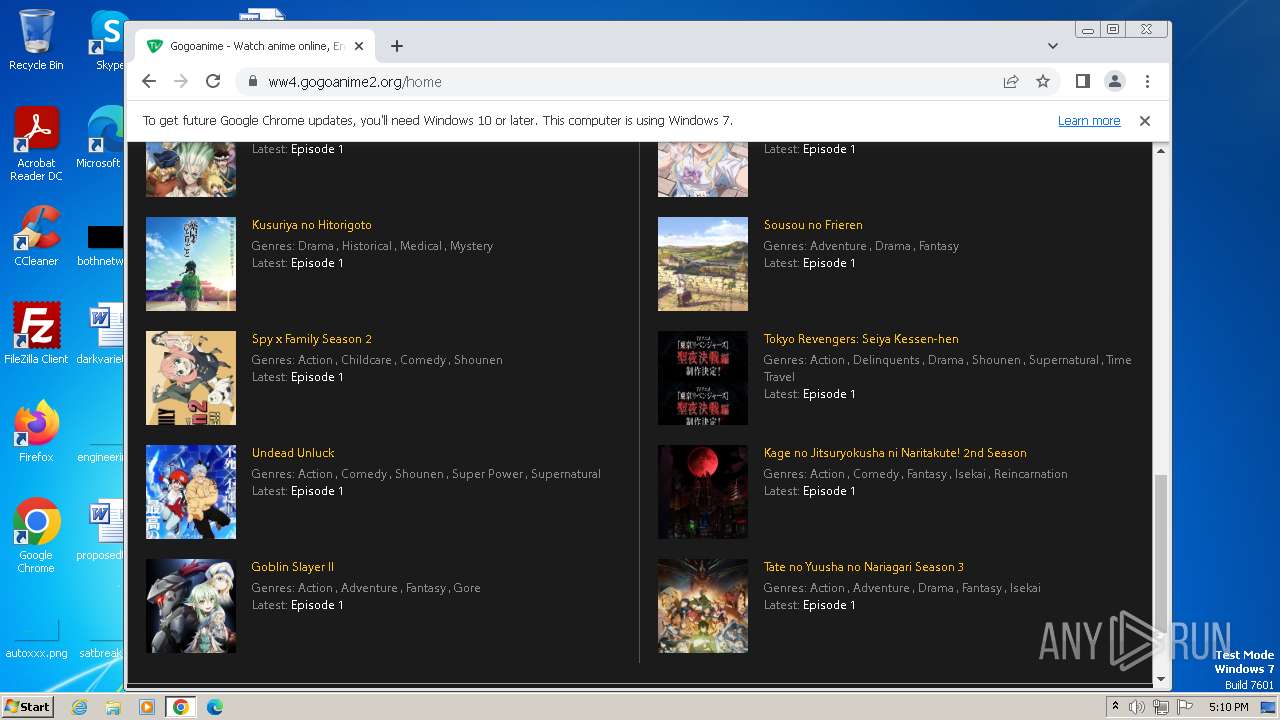1280x720 pixels.
Task: Click the browser forward arrow
Action: coord(181,82)
